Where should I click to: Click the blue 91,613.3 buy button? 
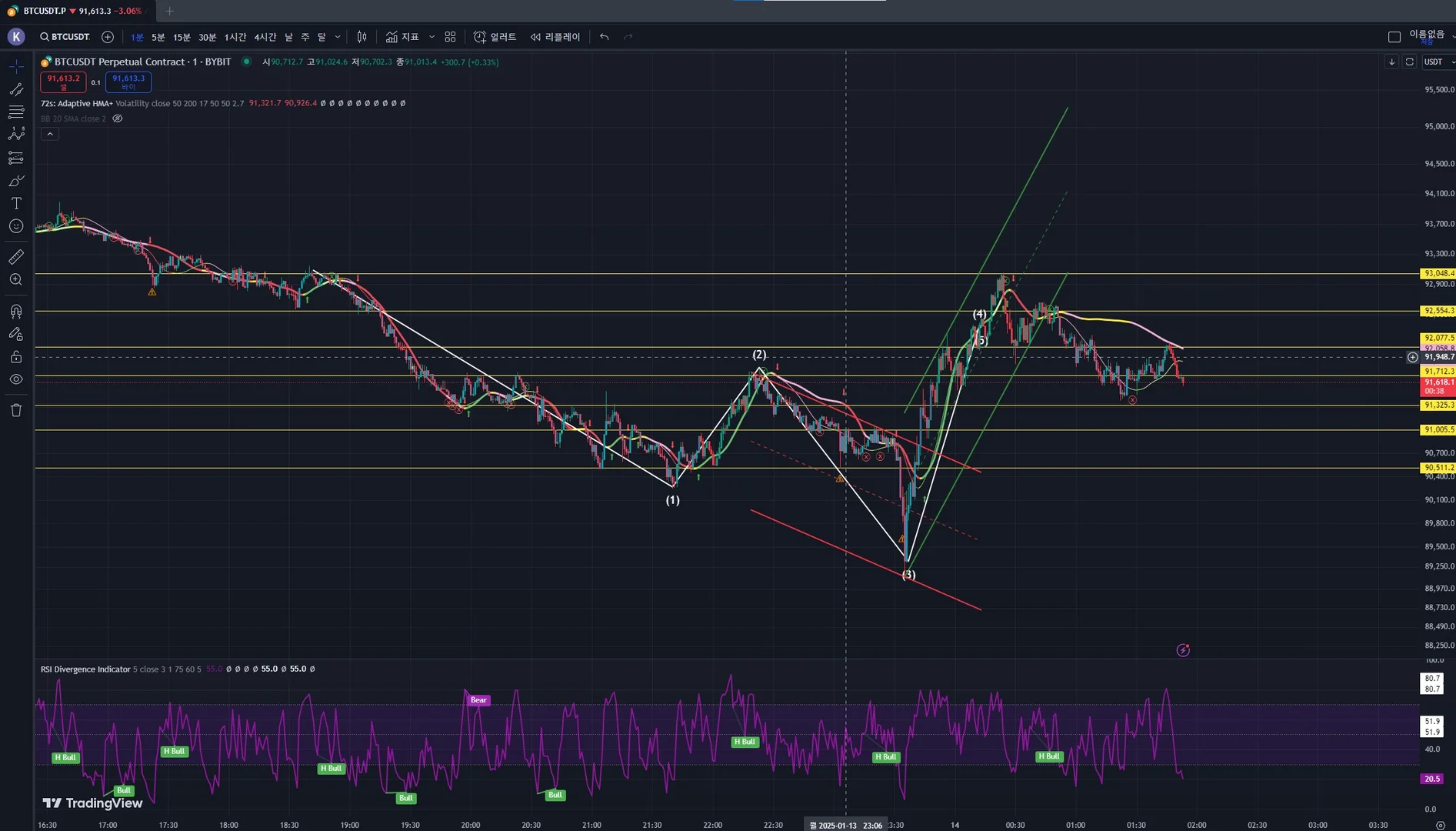click(x=128, y=82)
